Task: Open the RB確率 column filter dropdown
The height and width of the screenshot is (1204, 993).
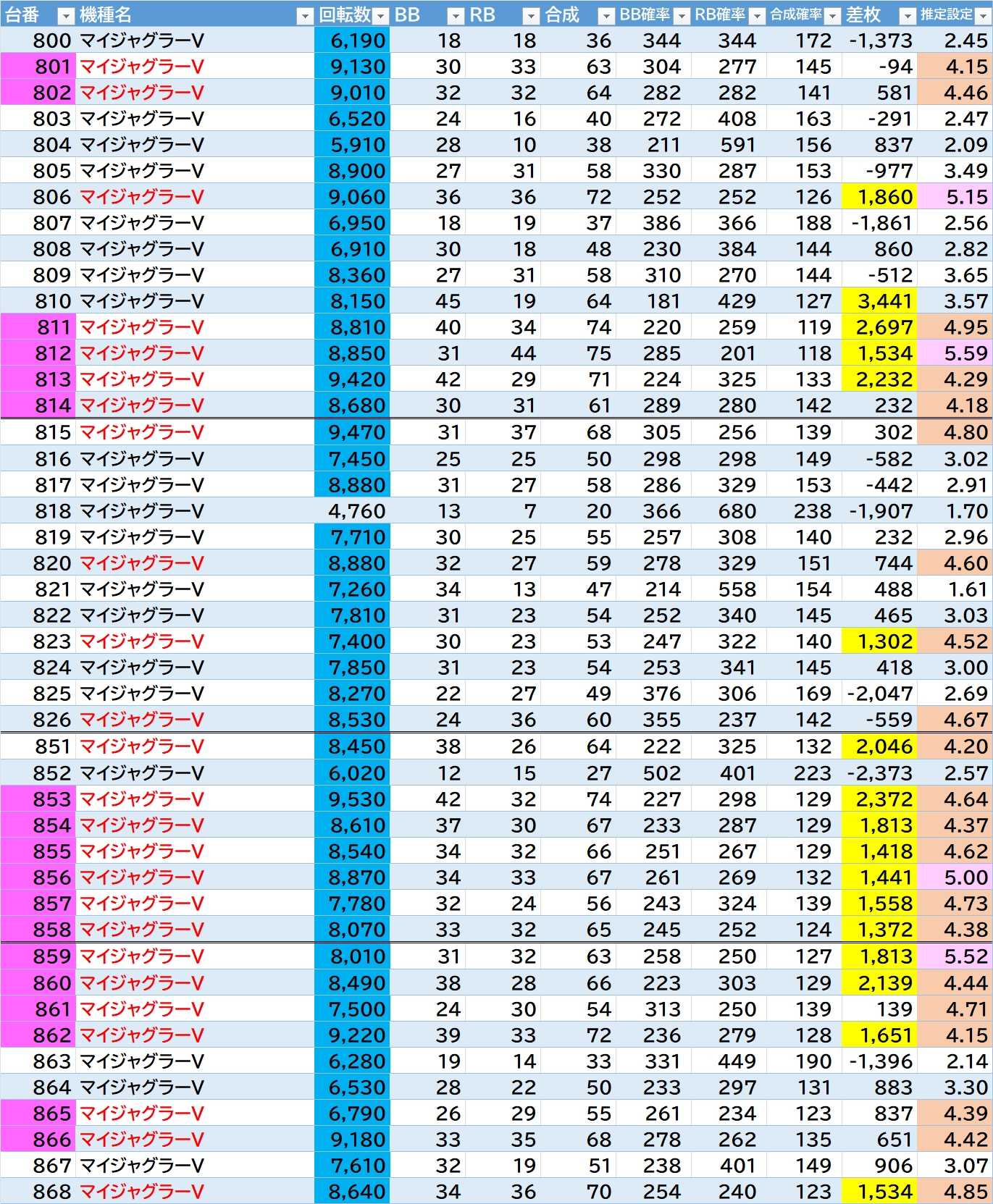Action: pyautogui.click(x=757, y=15)
